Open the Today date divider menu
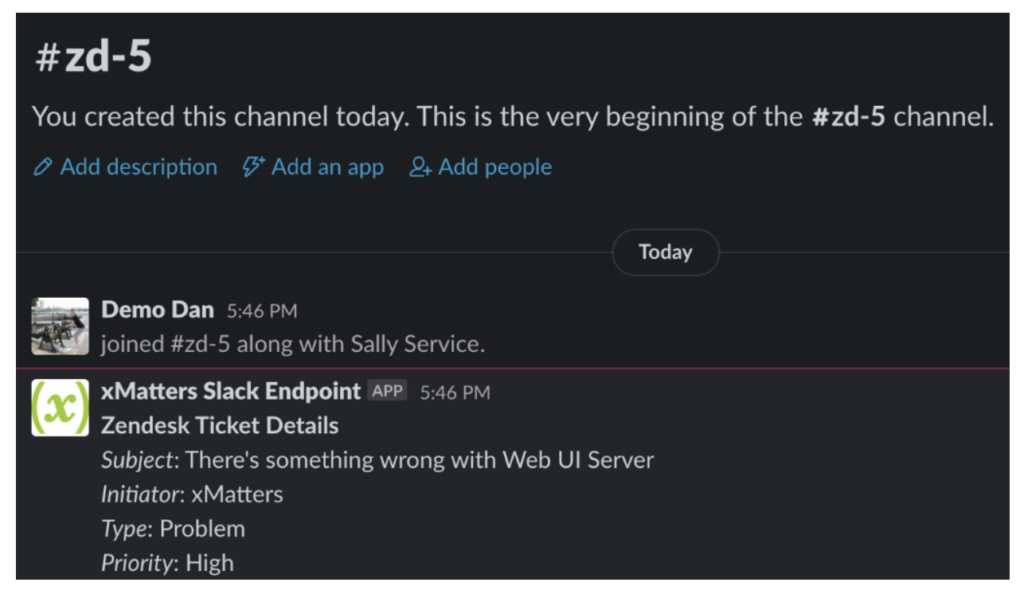The height and width of the screenshot is (594, 1024). tap(664, 252)
